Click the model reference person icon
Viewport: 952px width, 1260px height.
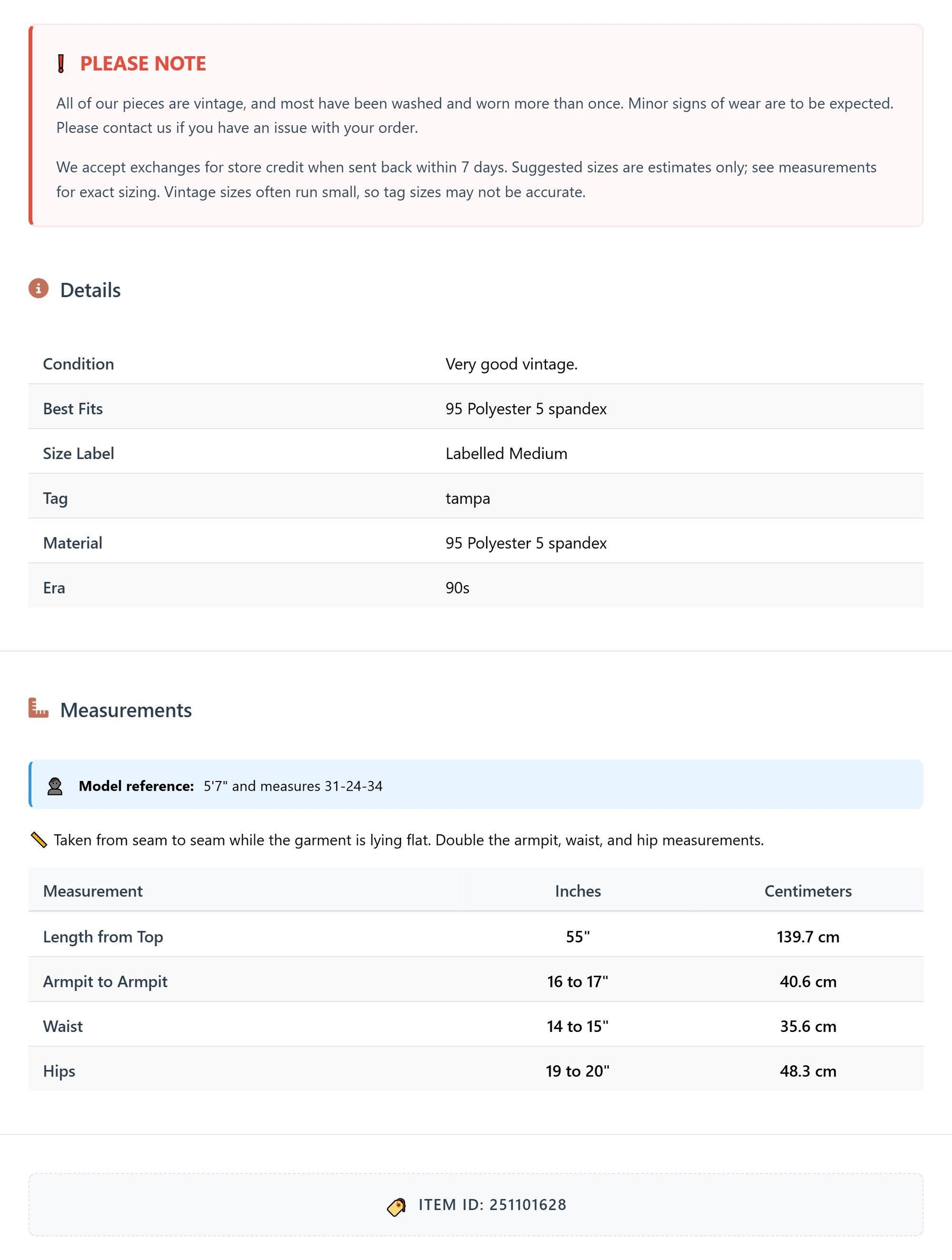click(x=55, y=786)
